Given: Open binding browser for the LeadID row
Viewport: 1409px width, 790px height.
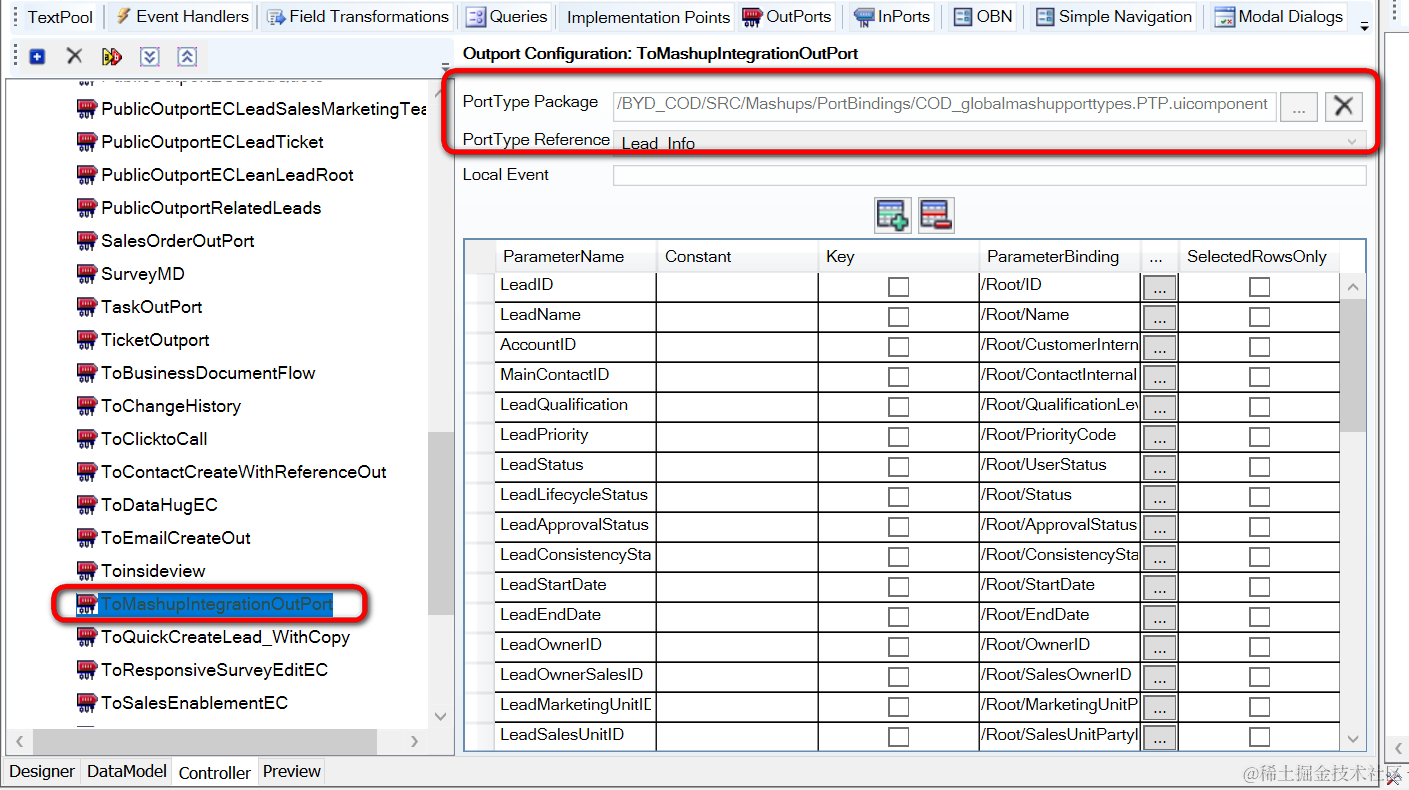Looking at the screenshot, I should [1159, 288].
